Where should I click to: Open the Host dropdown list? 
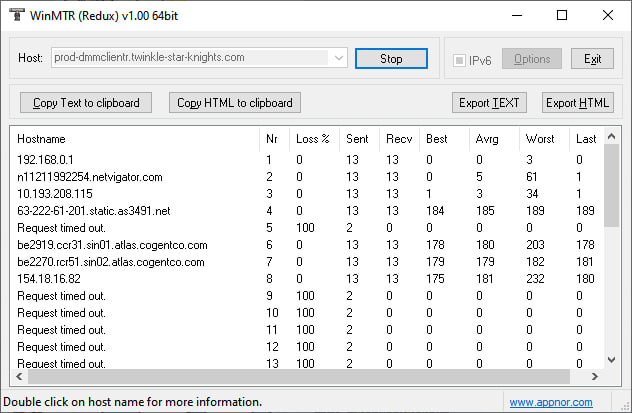pos(338,59)
